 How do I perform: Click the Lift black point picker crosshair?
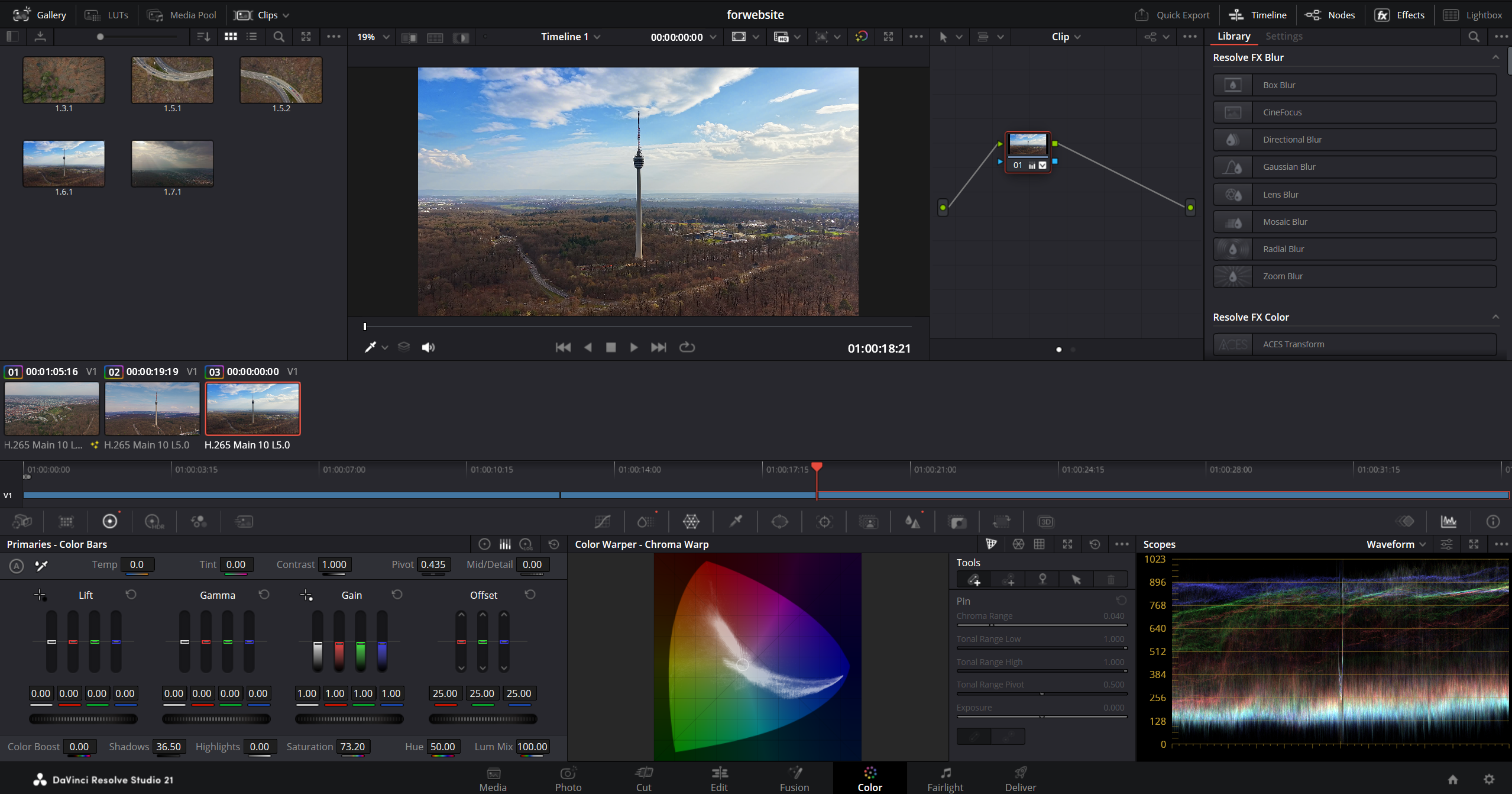pyautogui.click(x=40, y=595)
